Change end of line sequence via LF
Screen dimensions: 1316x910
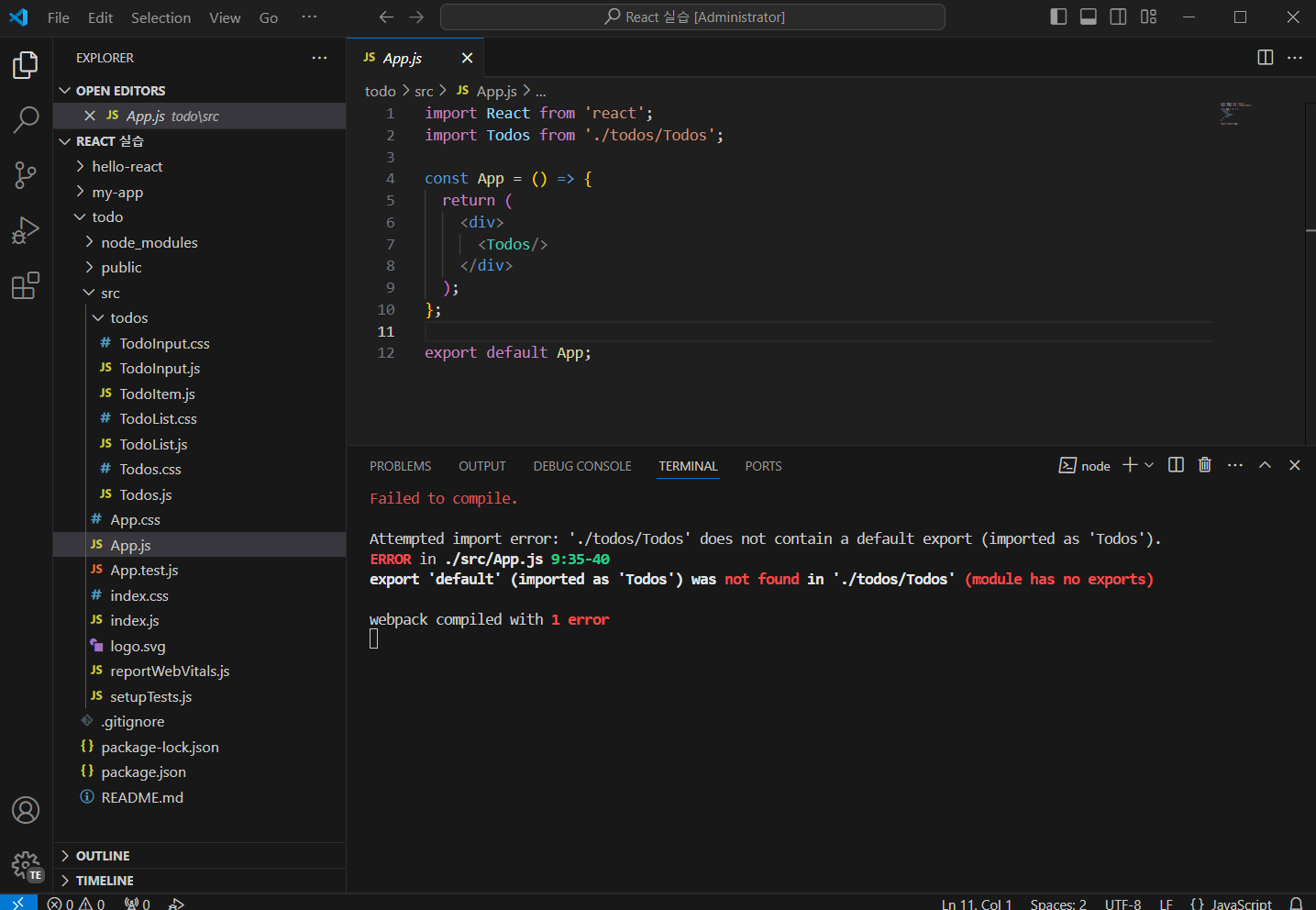[x=1167, y=904]
